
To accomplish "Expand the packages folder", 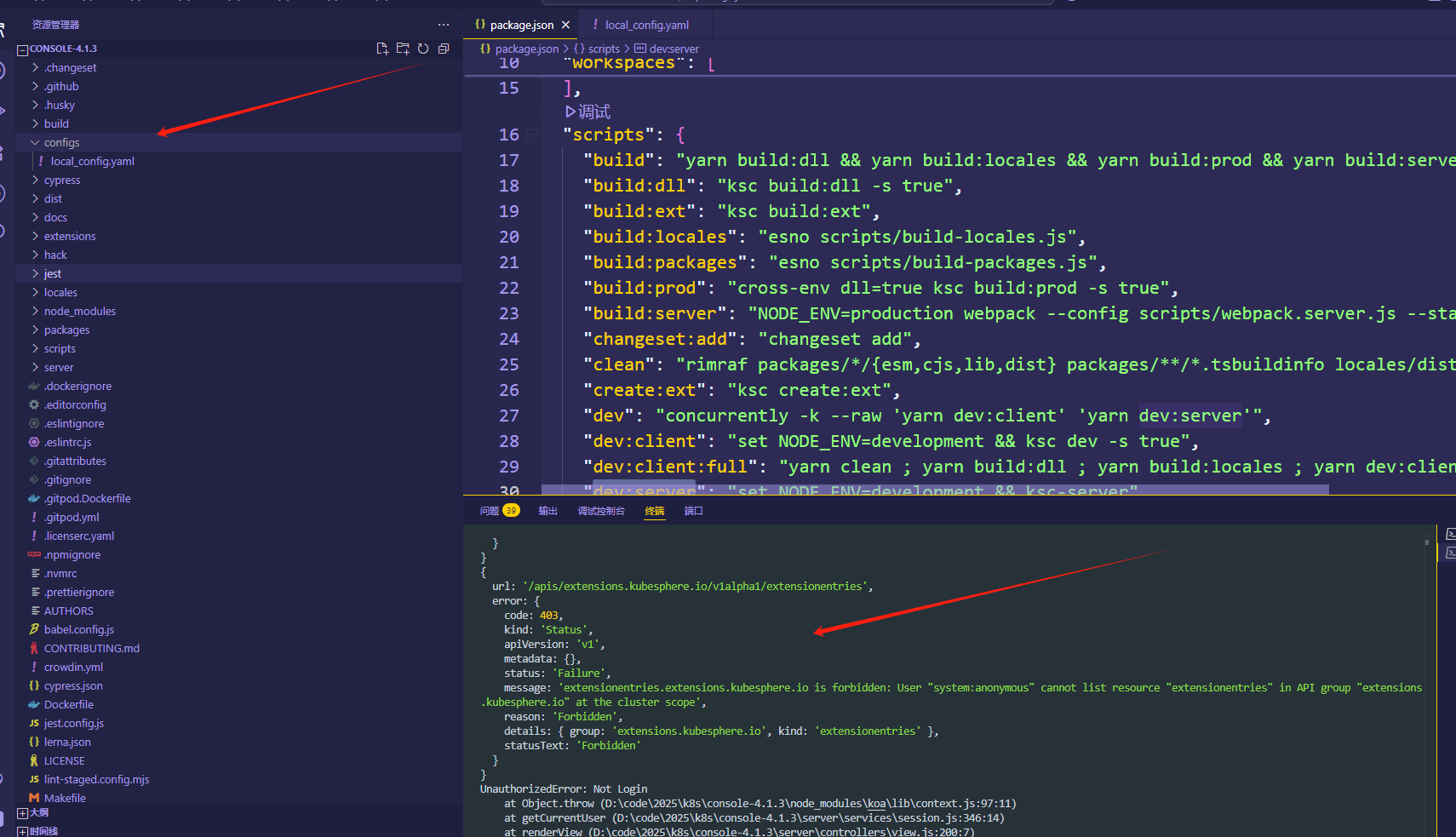I will (66, 330).
